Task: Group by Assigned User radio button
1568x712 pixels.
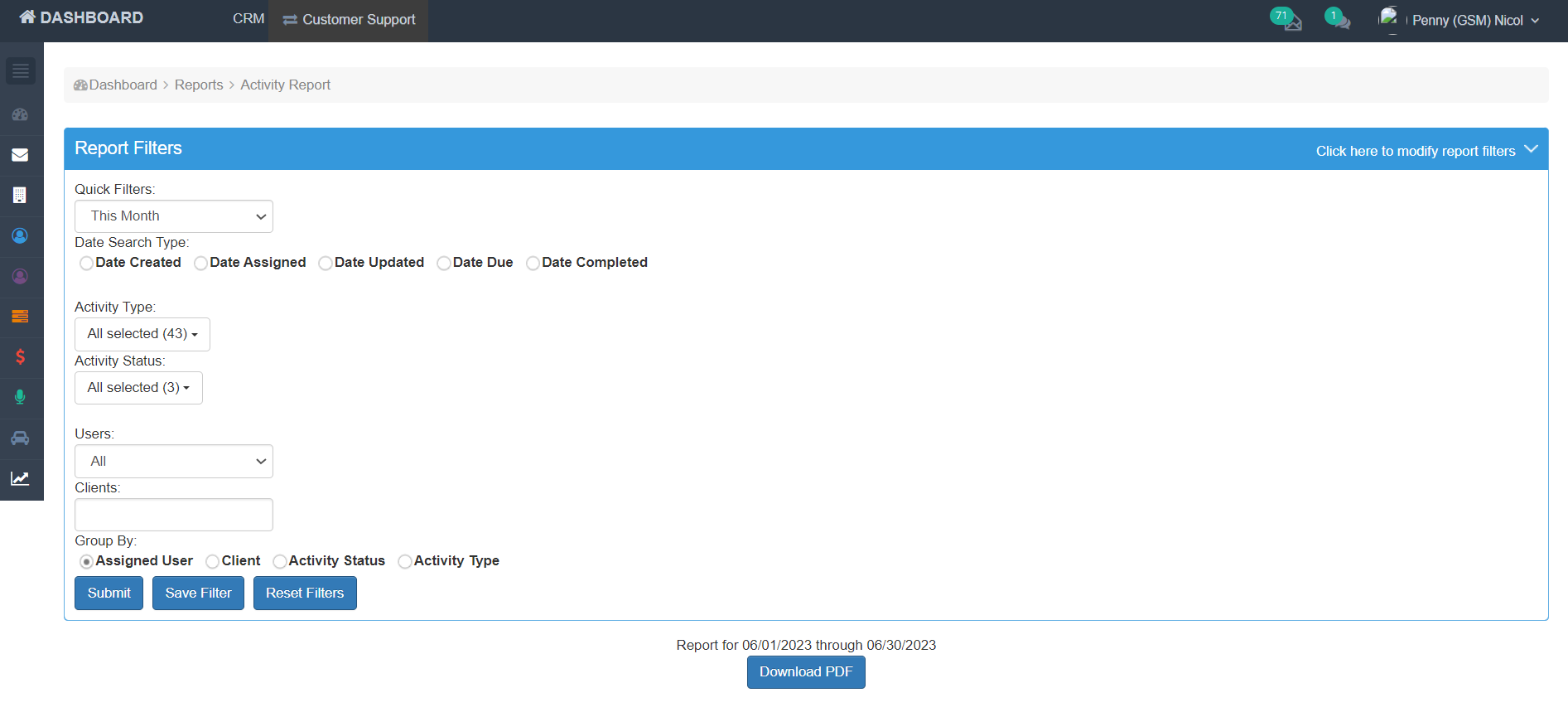Action: coord(86,562)
